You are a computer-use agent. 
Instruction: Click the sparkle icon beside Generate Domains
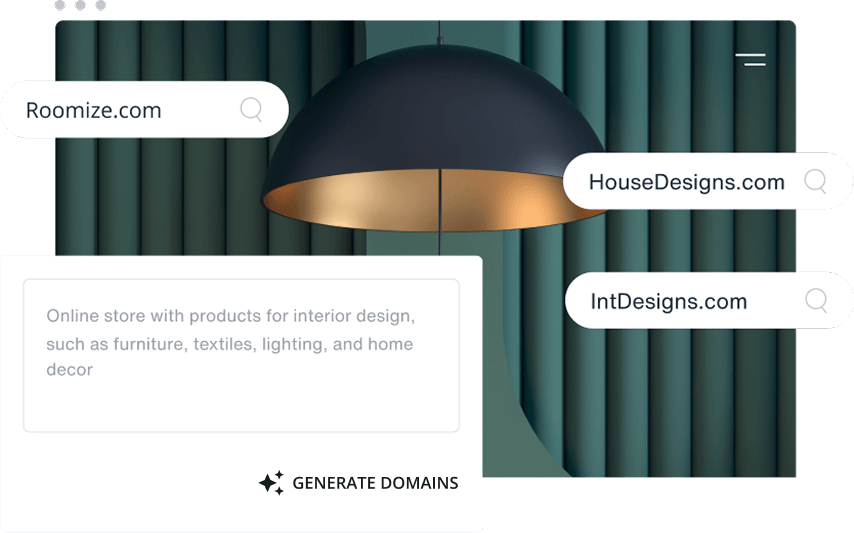tap(271, 483)
